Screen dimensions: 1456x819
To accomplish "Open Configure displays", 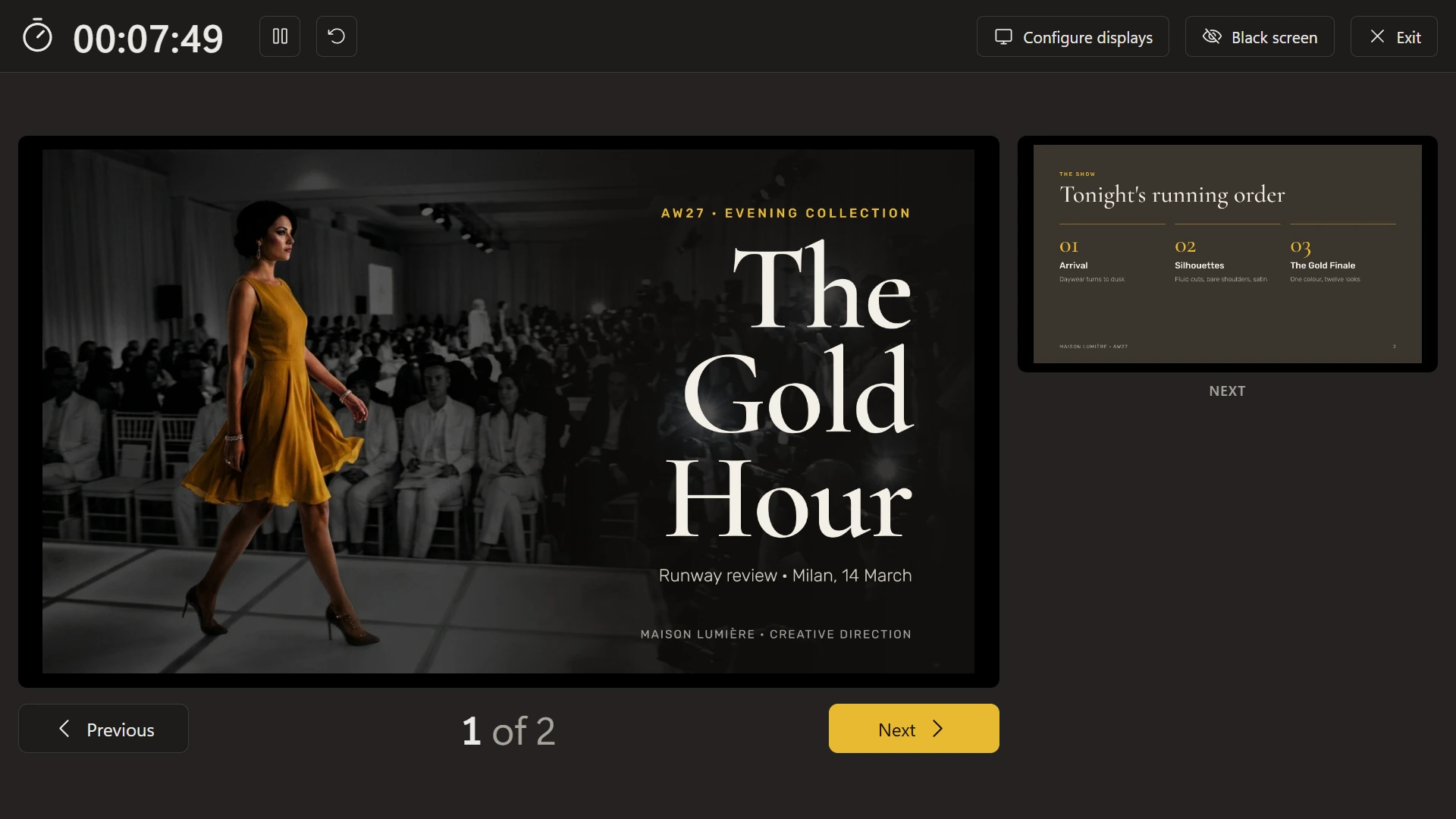I will [1072, 36].
